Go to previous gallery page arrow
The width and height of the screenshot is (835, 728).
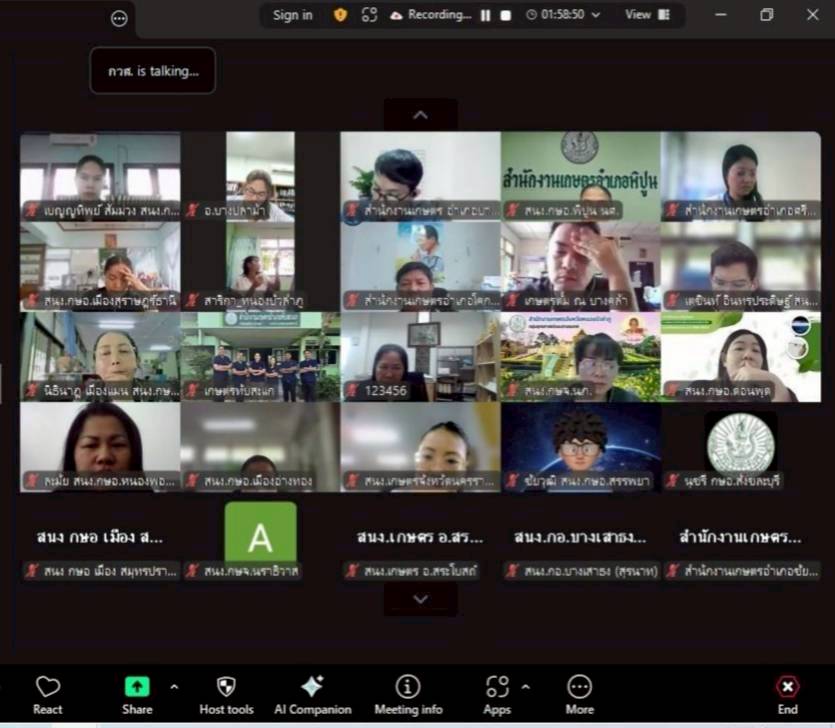(420, 115)
